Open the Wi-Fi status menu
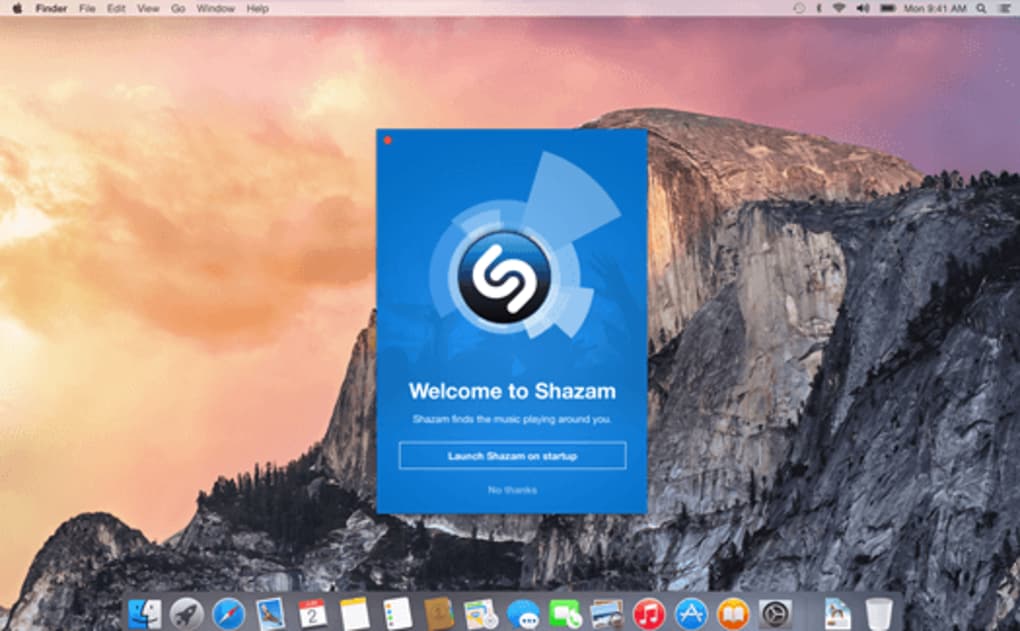The image size is (1020, 631). point(839,8)
